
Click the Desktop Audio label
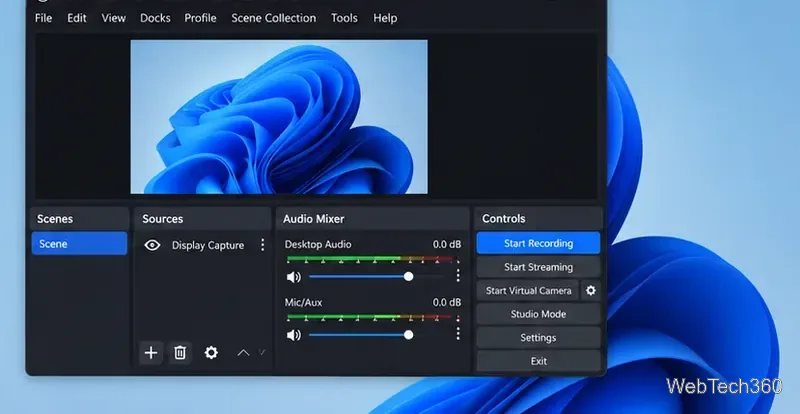point(318,245)
